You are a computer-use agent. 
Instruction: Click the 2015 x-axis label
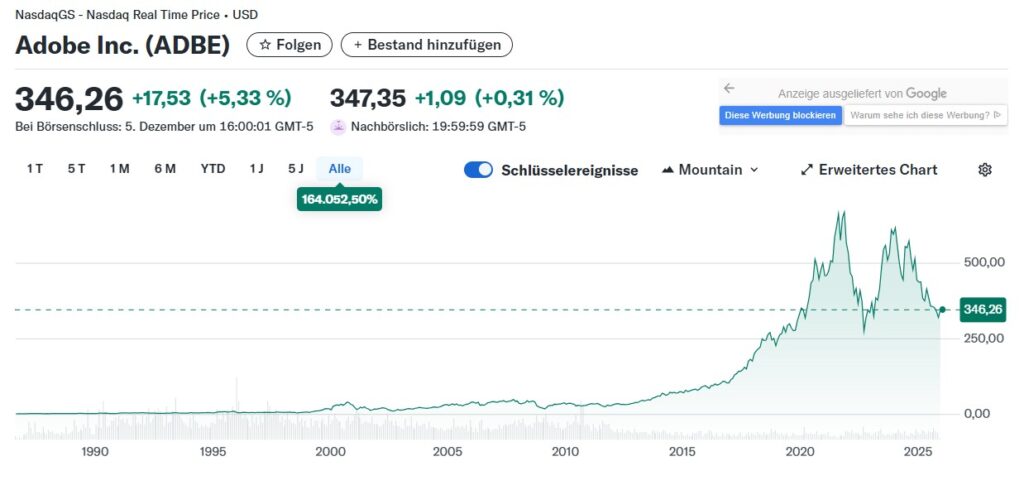682,451
